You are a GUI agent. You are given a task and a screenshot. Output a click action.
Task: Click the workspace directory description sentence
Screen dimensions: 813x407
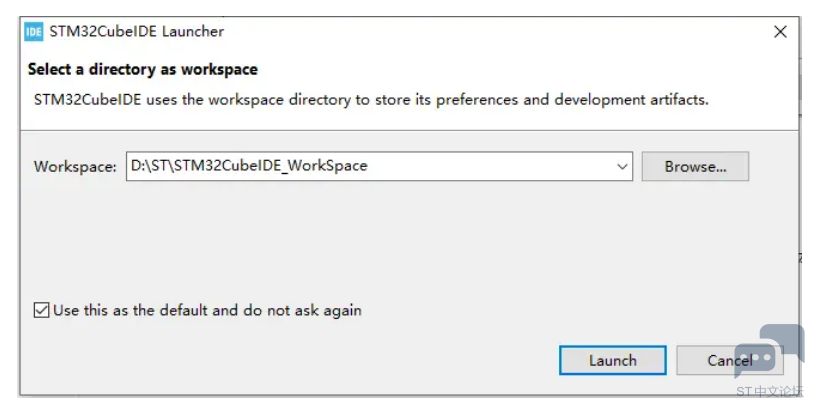coord(371,100)
